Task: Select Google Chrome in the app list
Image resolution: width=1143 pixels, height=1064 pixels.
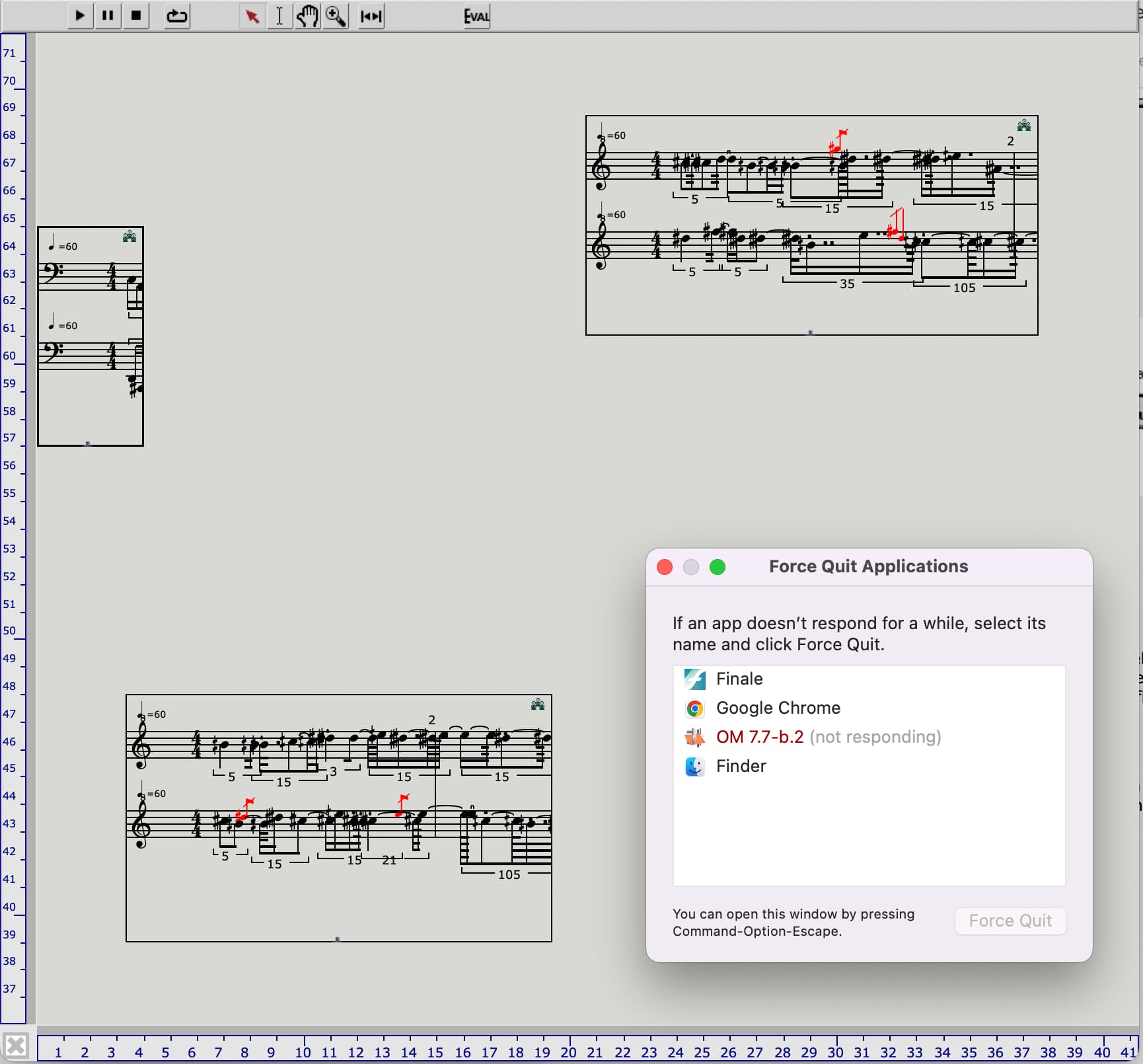Action: (778, 708)
